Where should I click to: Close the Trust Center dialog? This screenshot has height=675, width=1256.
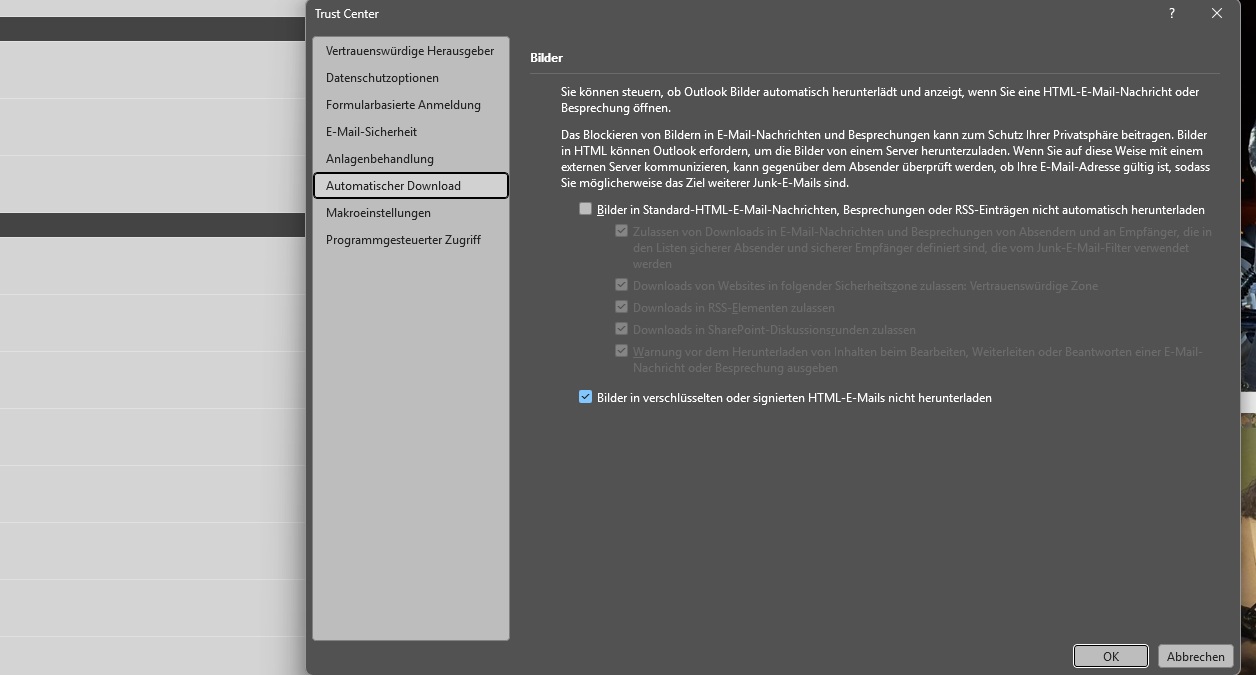1217,13
